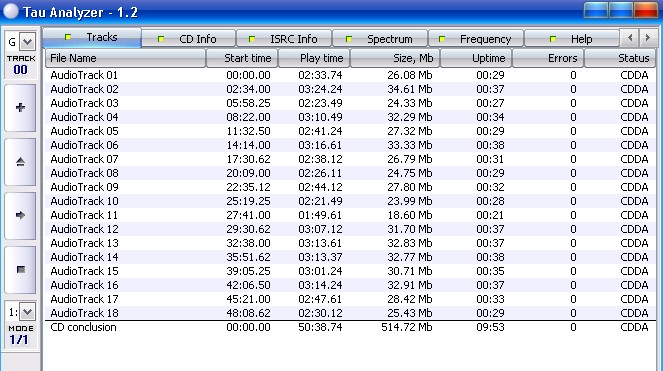Image resolution: width=663 pixels, height=371 pixels.
Task: Click the Errors column header
Action: click(548, 58)
